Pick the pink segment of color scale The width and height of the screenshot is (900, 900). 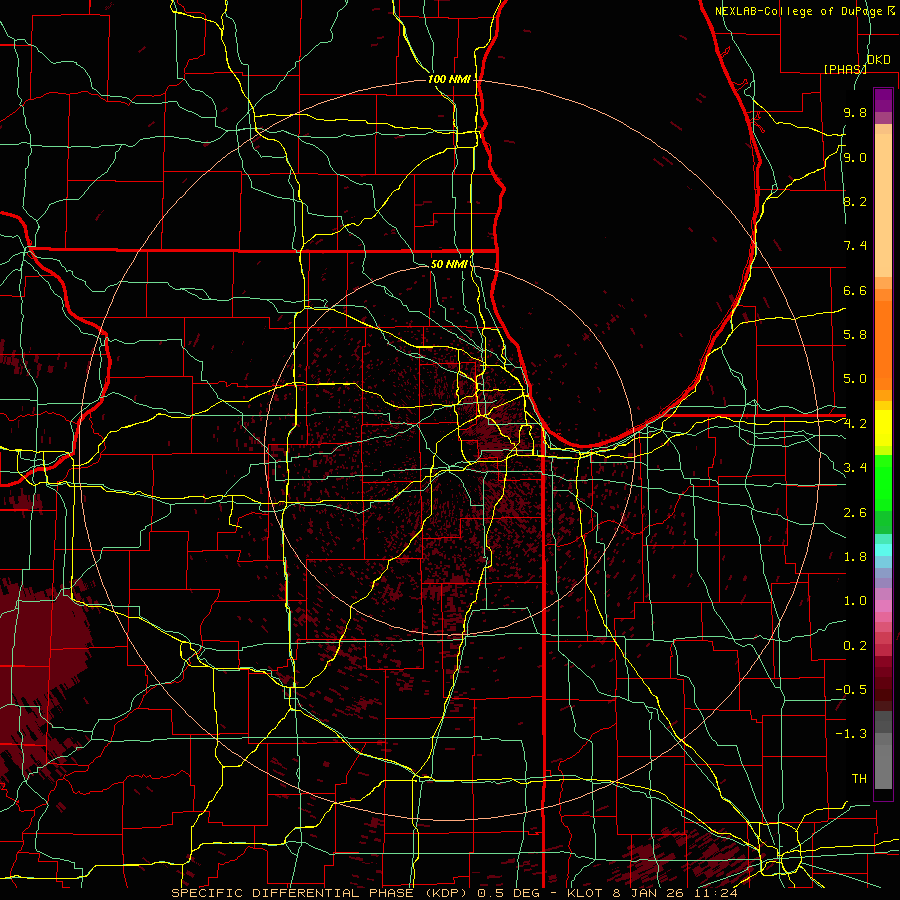[x=883, y=606]
